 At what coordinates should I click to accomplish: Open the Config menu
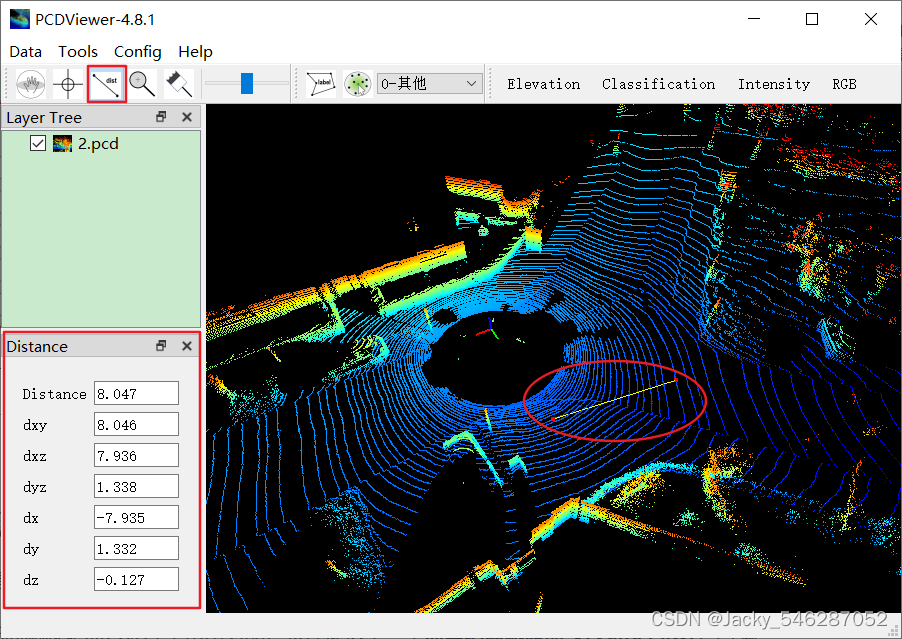(138, 52)
